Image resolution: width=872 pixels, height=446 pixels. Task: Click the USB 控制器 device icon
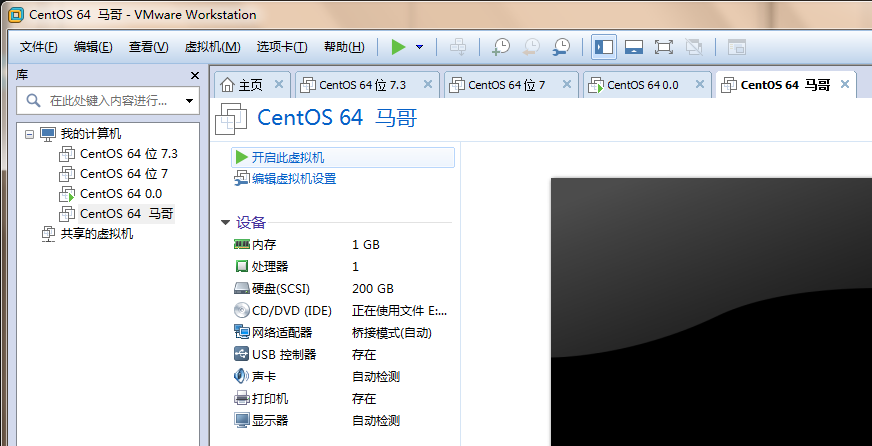coord(242,354)
